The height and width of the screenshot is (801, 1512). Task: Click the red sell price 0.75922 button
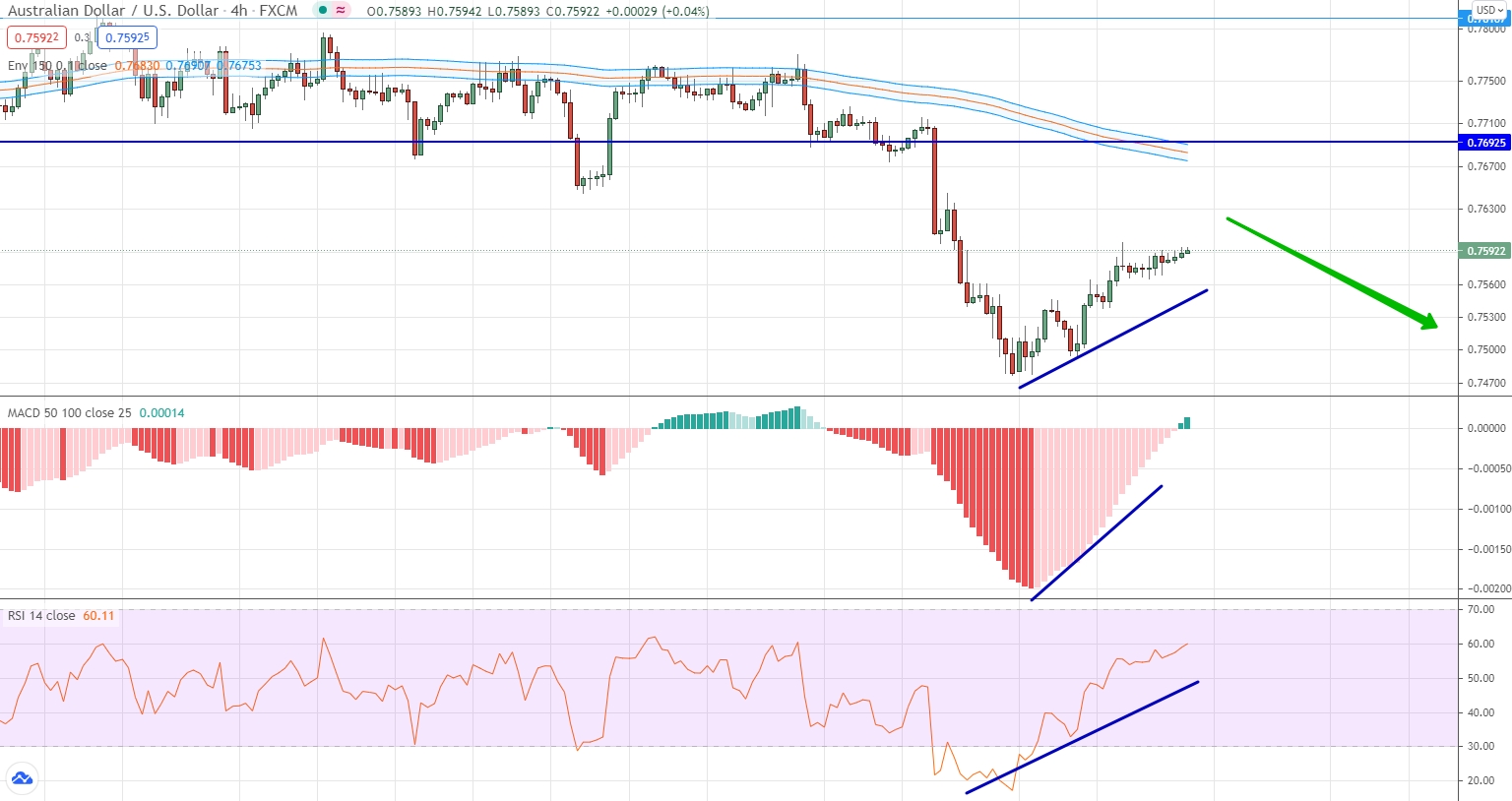[36, 38]
